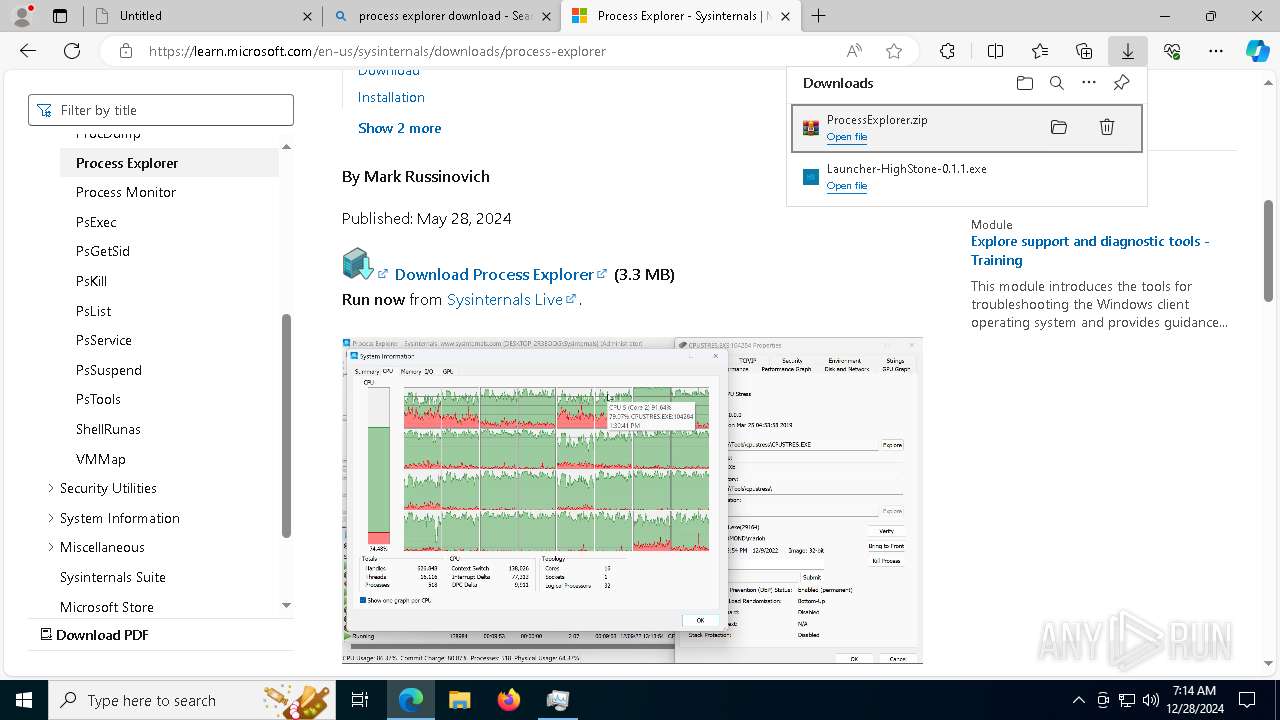1280x720 pixels.
Task: Focus the Filter by title field
Action: (161, 110)
